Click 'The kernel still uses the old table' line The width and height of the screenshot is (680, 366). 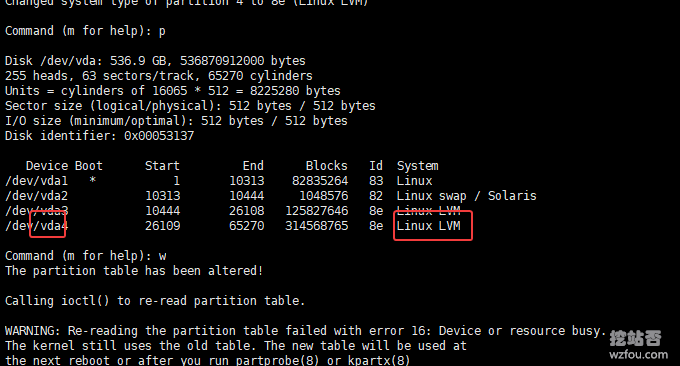pyautogui.click(x=236, y=346)
